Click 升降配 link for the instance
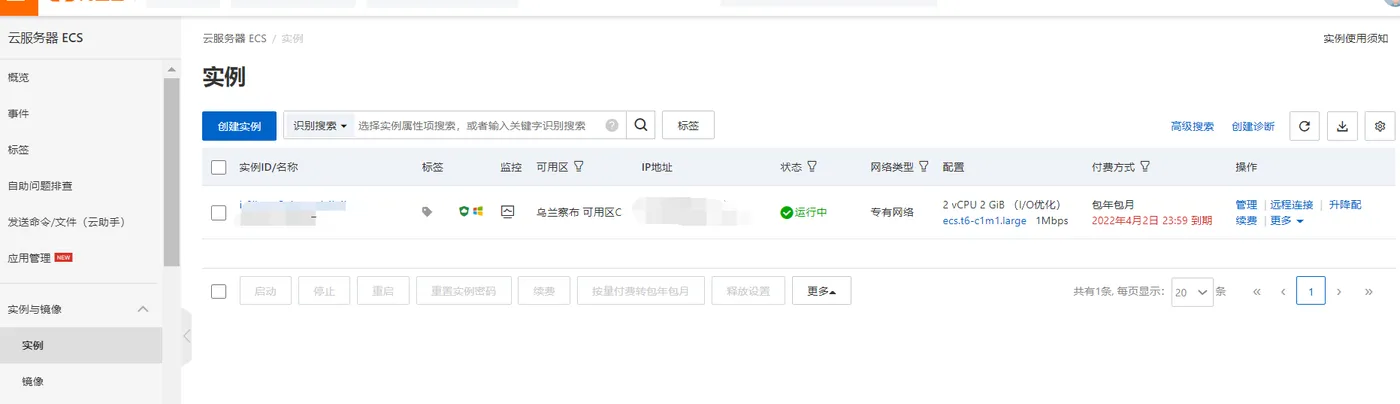The width and height of the screenshot is (1400, 404). (x=1345, y=205)
